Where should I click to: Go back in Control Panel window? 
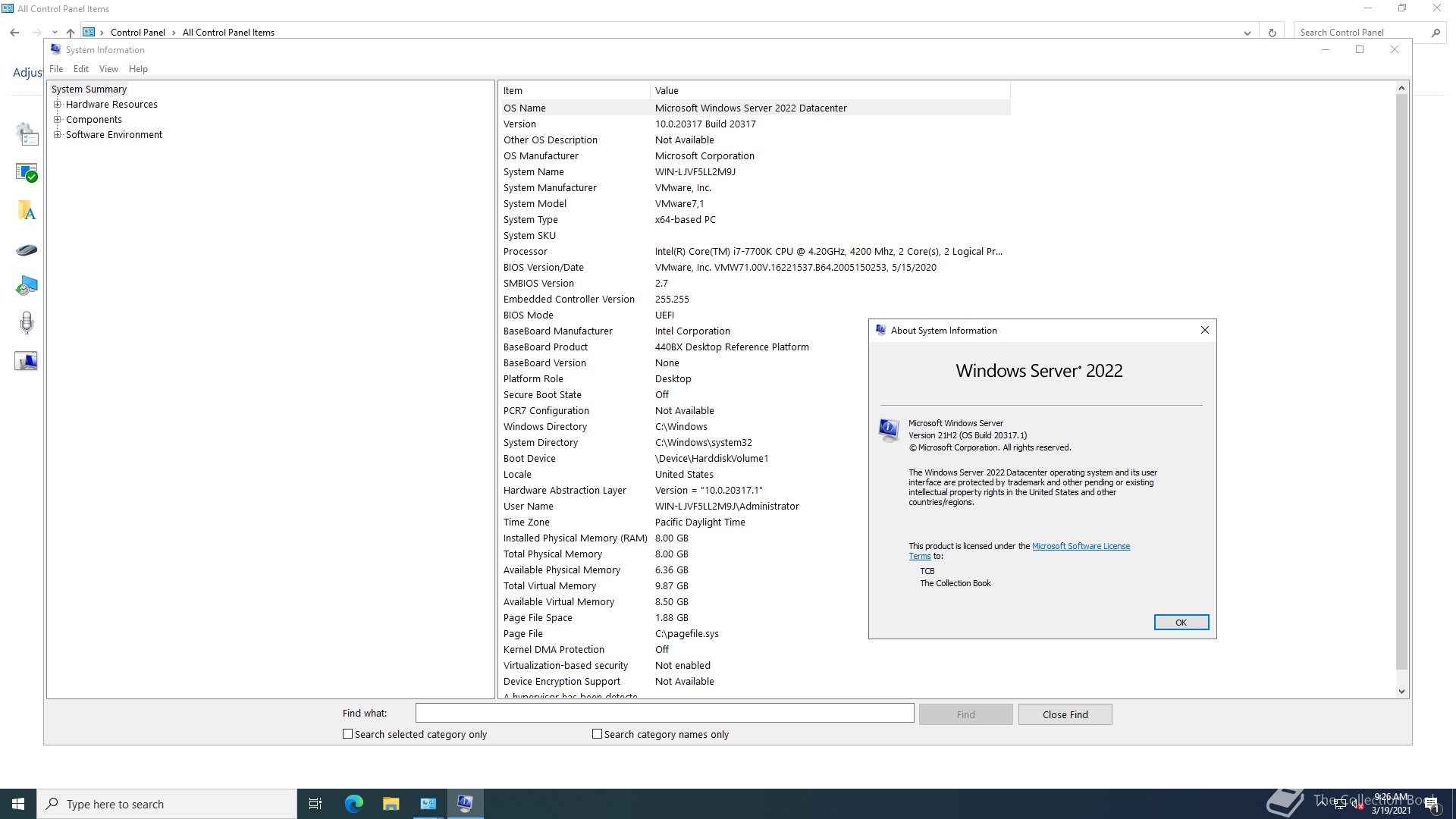click(x=14, y=33)
